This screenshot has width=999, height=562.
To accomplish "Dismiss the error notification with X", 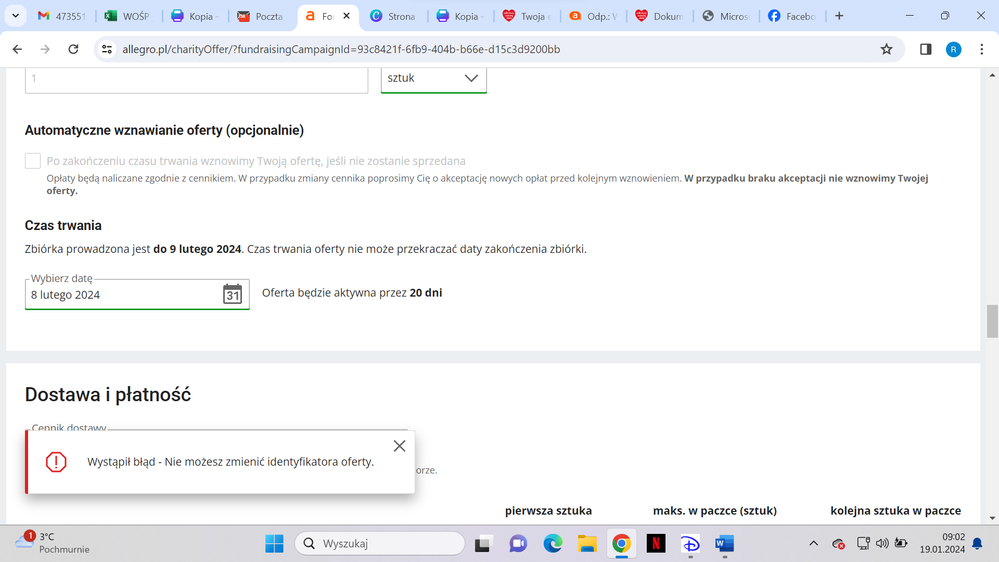I will [399, 446].
